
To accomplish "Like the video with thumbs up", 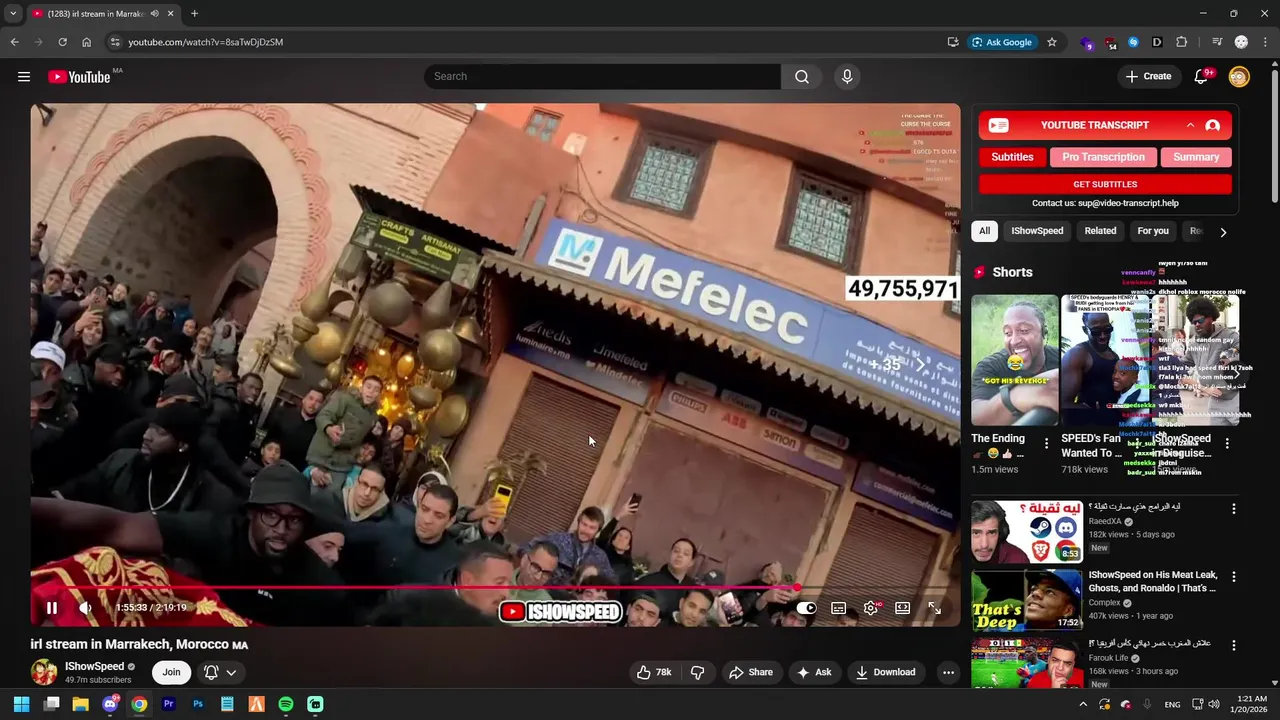I will [x=654, y=672].
